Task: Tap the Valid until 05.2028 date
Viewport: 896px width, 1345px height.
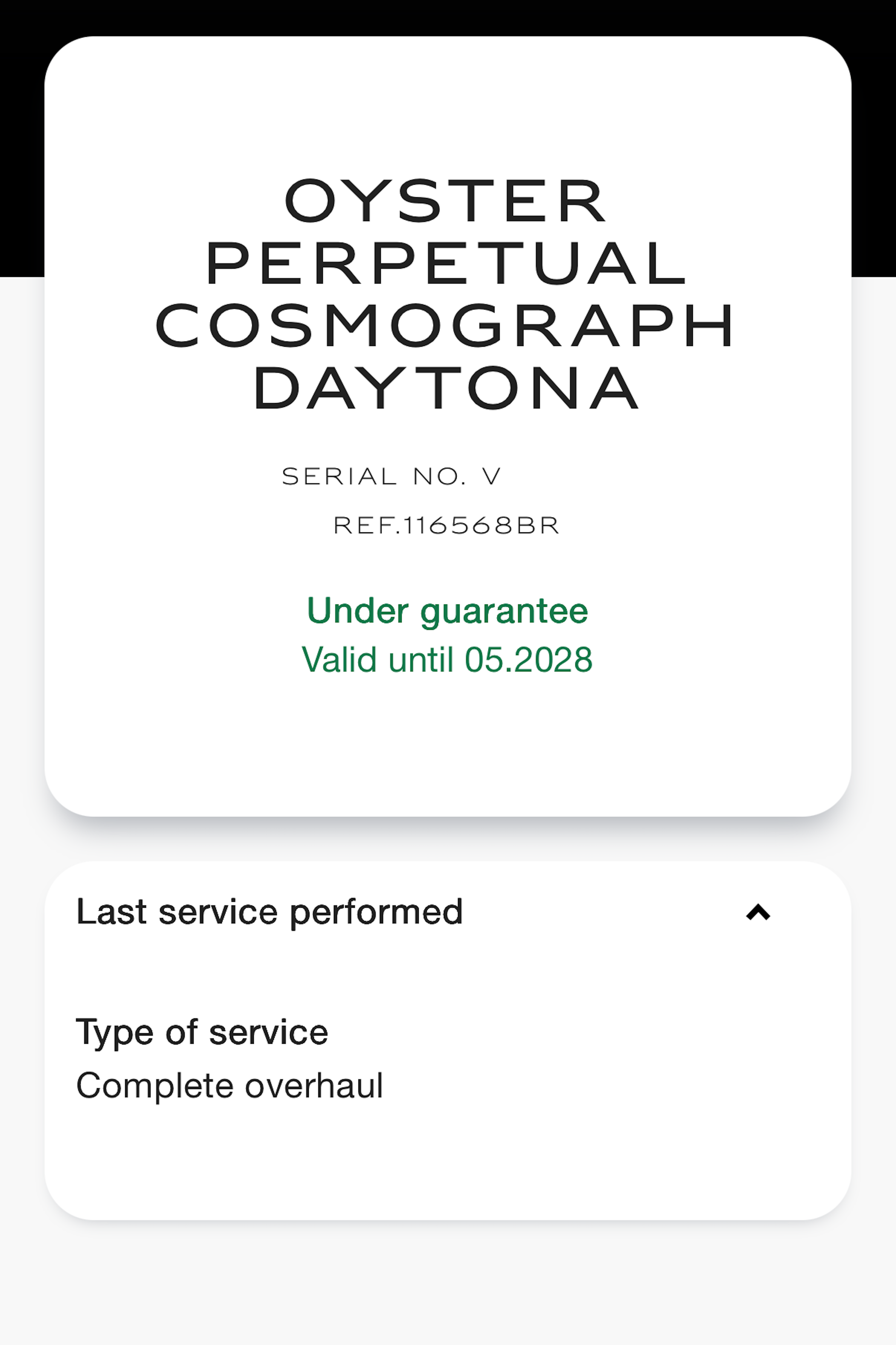Action: pyautogui.click(x=447, y=660)
